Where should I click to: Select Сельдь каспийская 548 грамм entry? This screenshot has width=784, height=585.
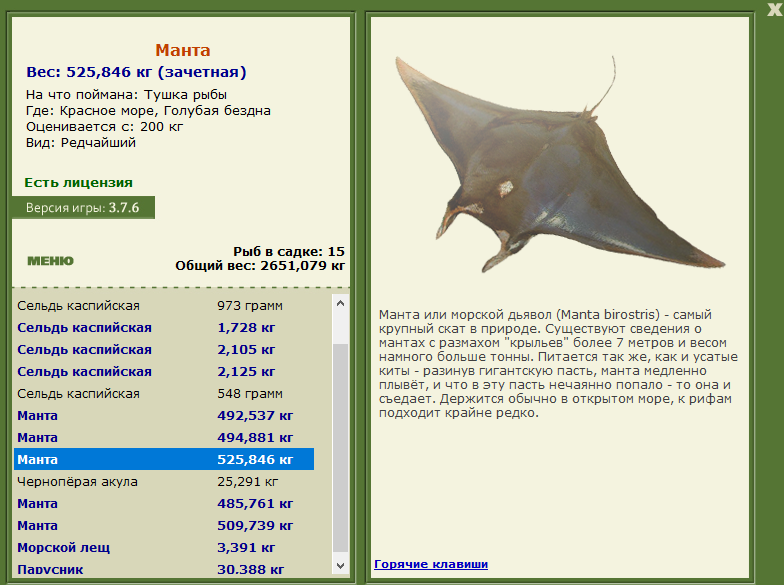[x=164, y=394]
